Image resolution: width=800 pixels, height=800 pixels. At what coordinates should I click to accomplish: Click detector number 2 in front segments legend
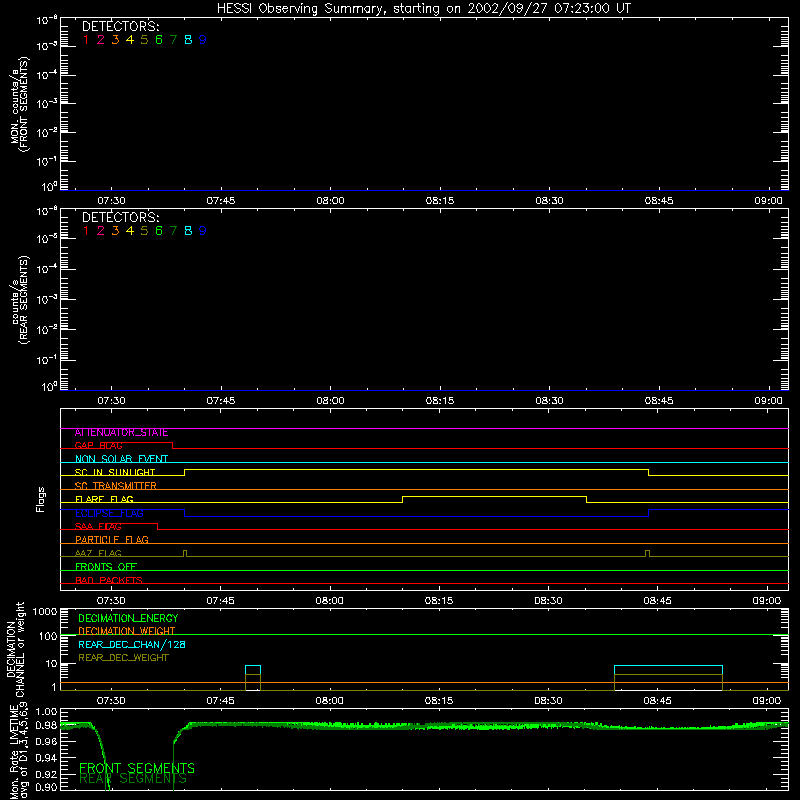point(101,40)
